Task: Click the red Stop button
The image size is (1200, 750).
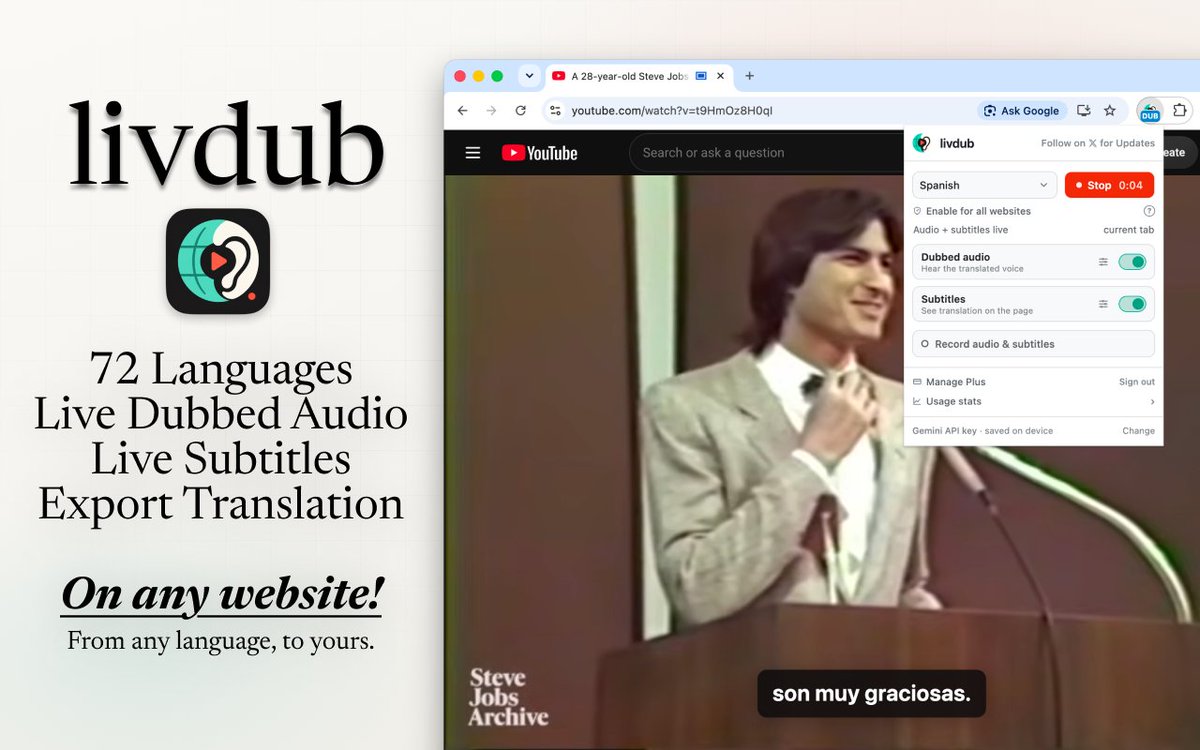Action: (1109, 185)
